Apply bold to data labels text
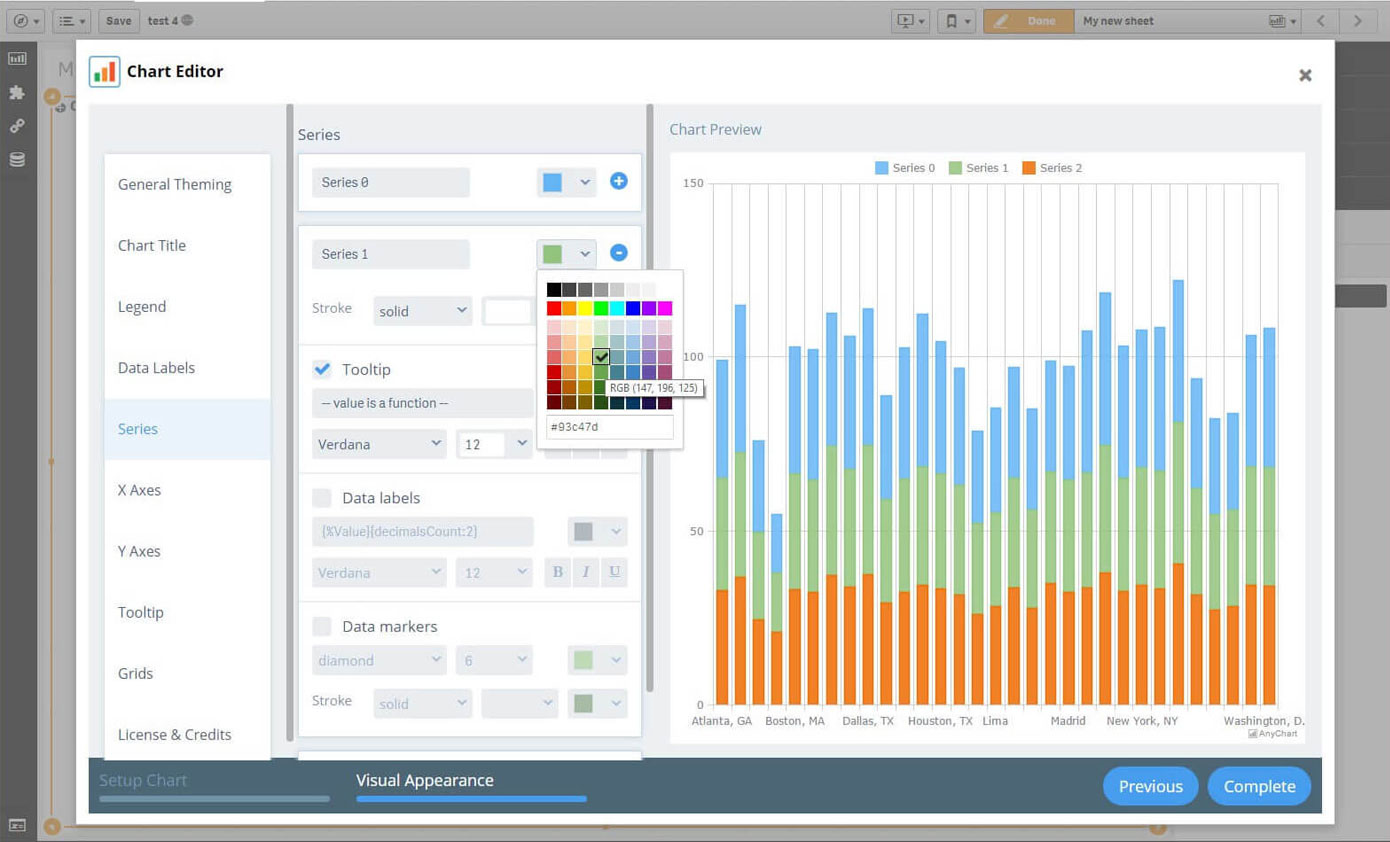 (557, 571)
